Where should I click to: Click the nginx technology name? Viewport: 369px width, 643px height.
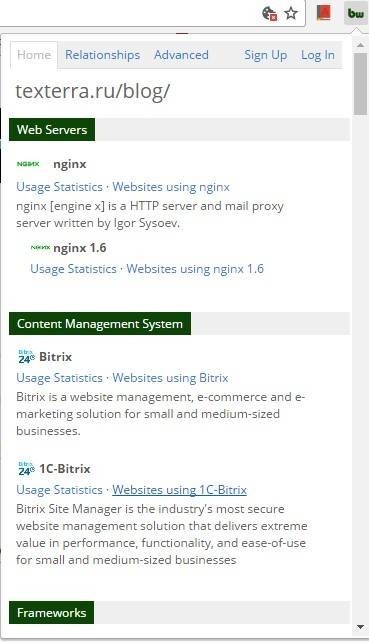pyautogui.click(x=70, y=164)
